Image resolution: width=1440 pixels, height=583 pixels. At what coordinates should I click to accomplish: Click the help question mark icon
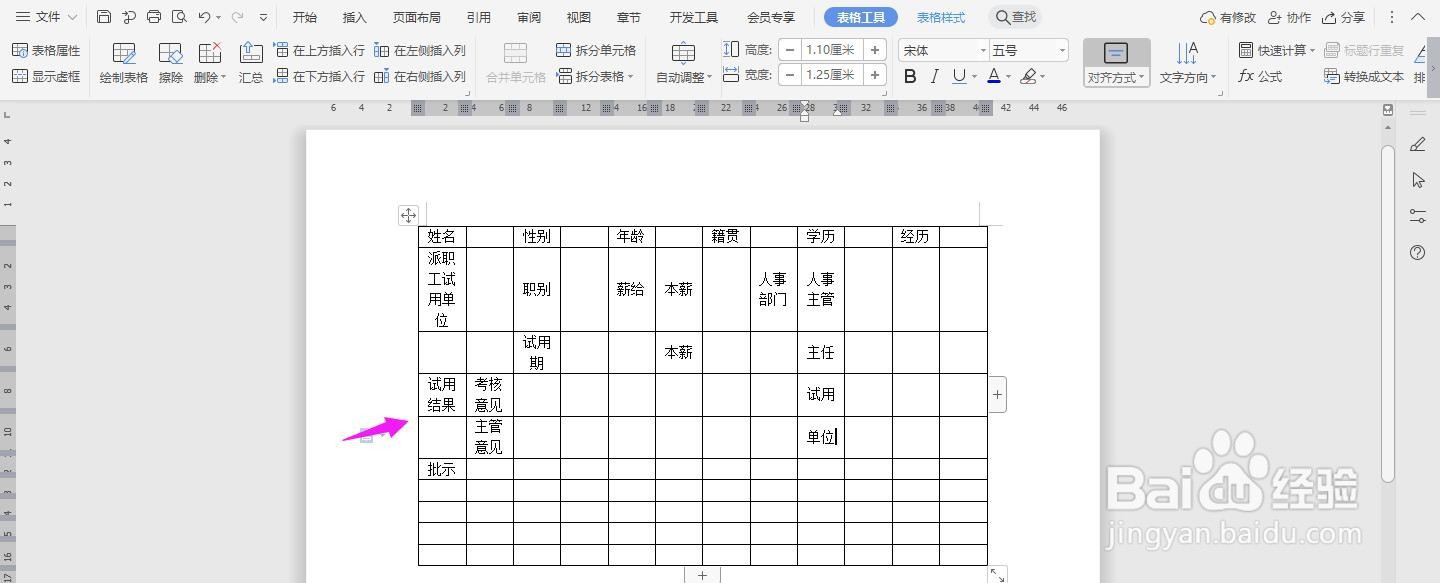[x=1417, y=253]
